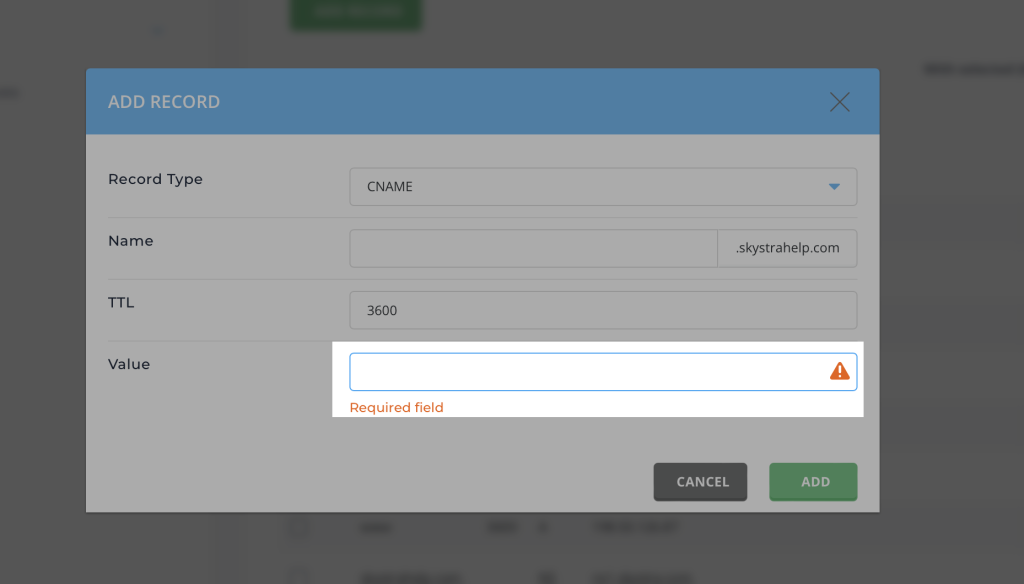This screenshot has height=584, width=1024.
Task: Click the Name field label
Action: tap(130, 241)
